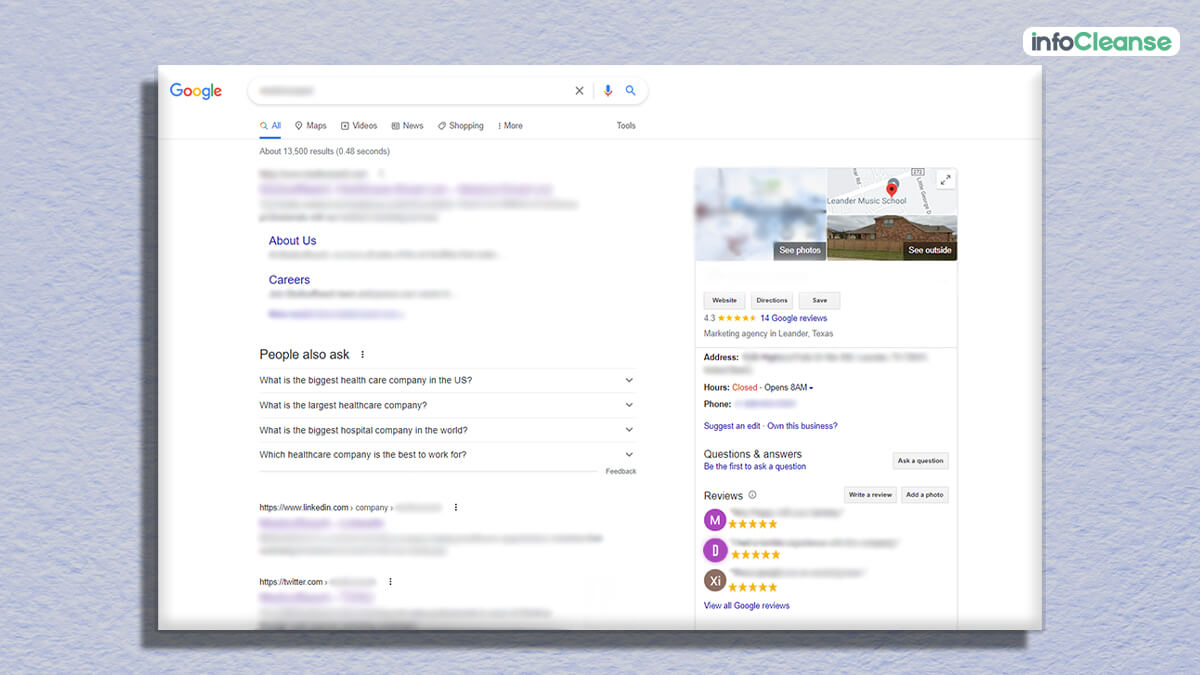Click the info icon next to Reviews
Image resolution: width=1200 pixels, height=675 pixels.
click(x=750, y=495)
